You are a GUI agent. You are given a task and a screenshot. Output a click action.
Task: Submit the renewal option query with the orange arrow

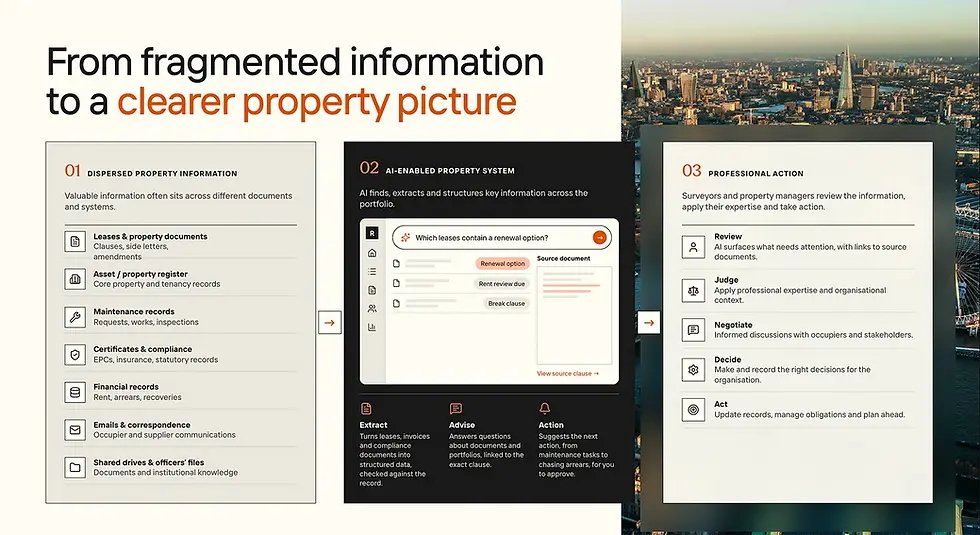point(599,238)
